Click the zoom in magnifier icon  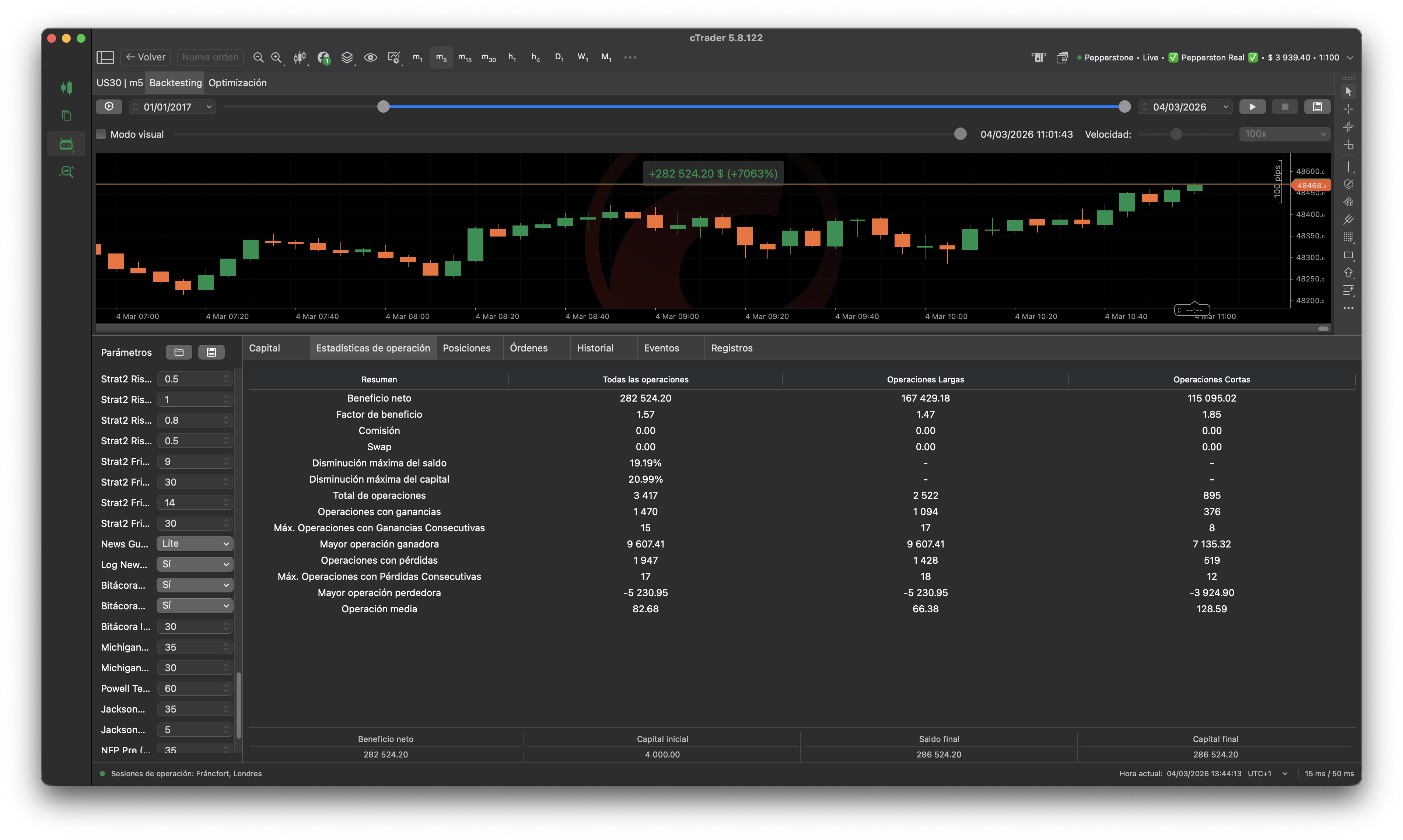pos(276,57)
